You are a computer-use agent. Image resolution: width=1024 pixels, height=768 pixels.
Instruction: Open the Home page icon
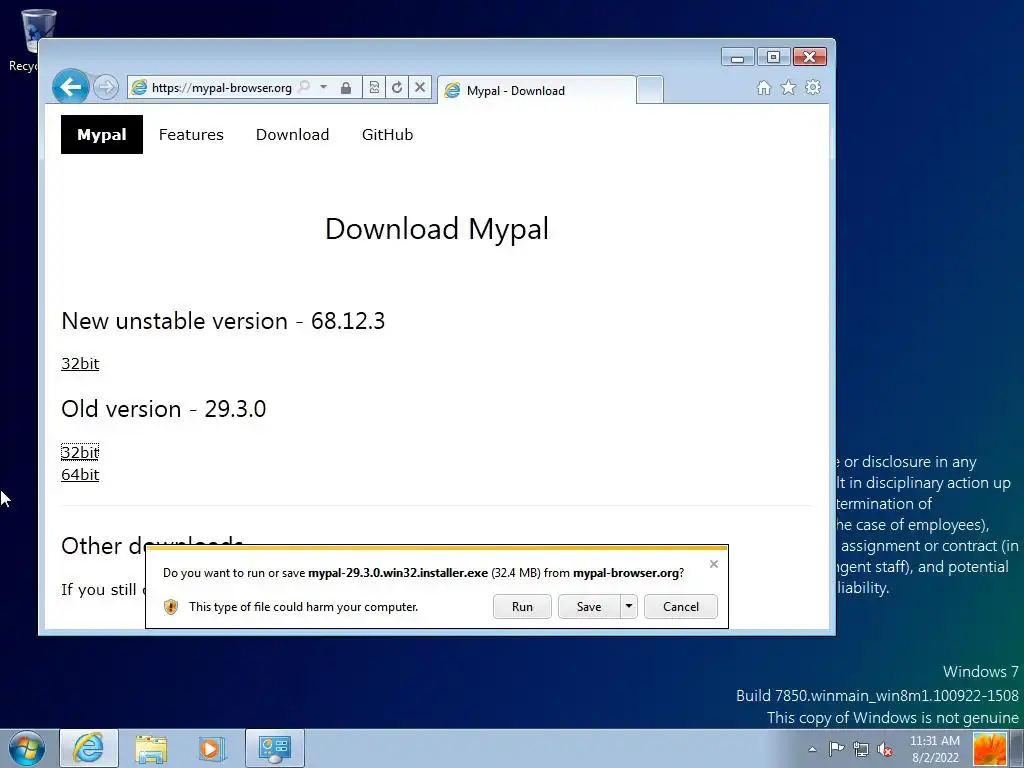pos(763,88)
